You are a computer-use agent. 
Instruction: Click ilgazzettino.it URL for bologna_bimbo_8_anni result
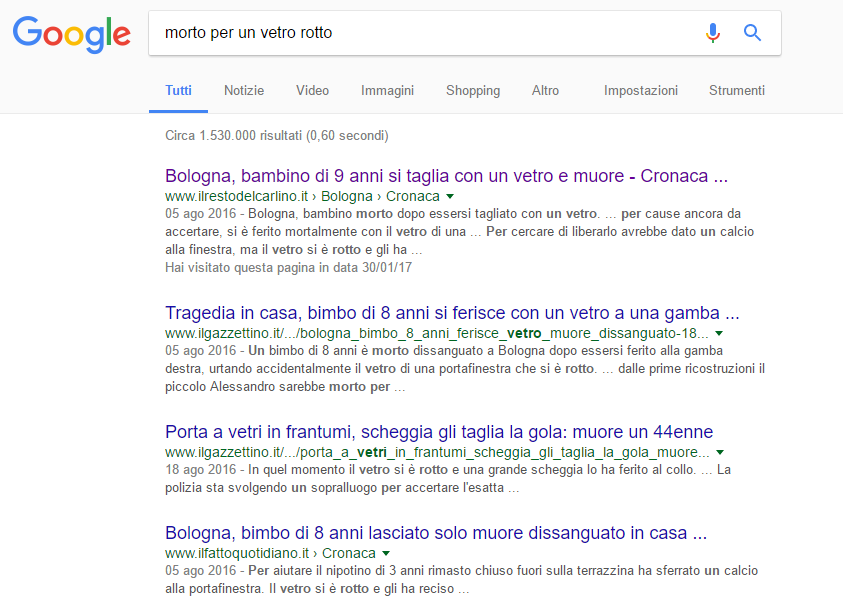[x=437, y=333]
